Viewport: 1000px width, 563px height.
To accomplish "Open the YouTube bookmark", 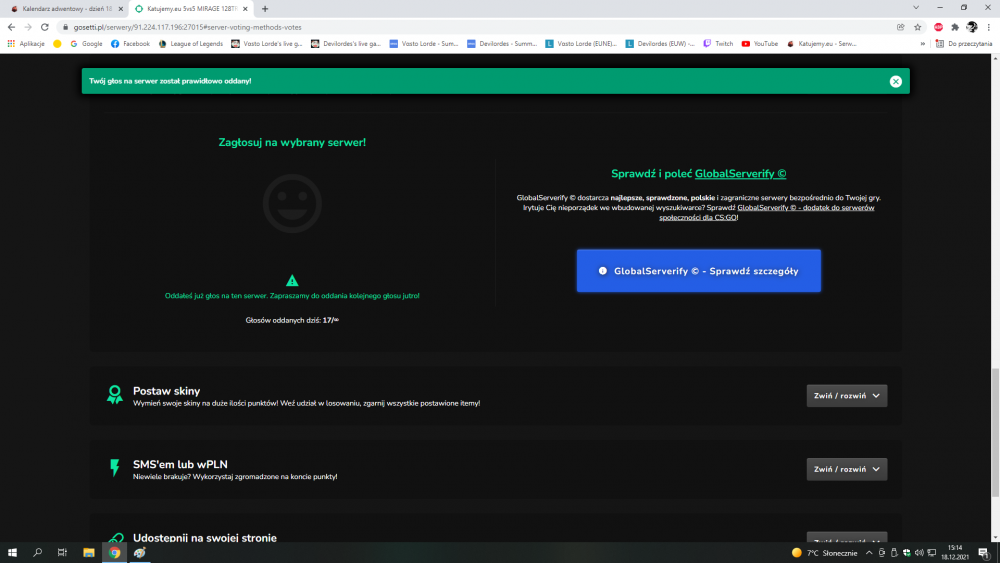I will pos(760,44).
